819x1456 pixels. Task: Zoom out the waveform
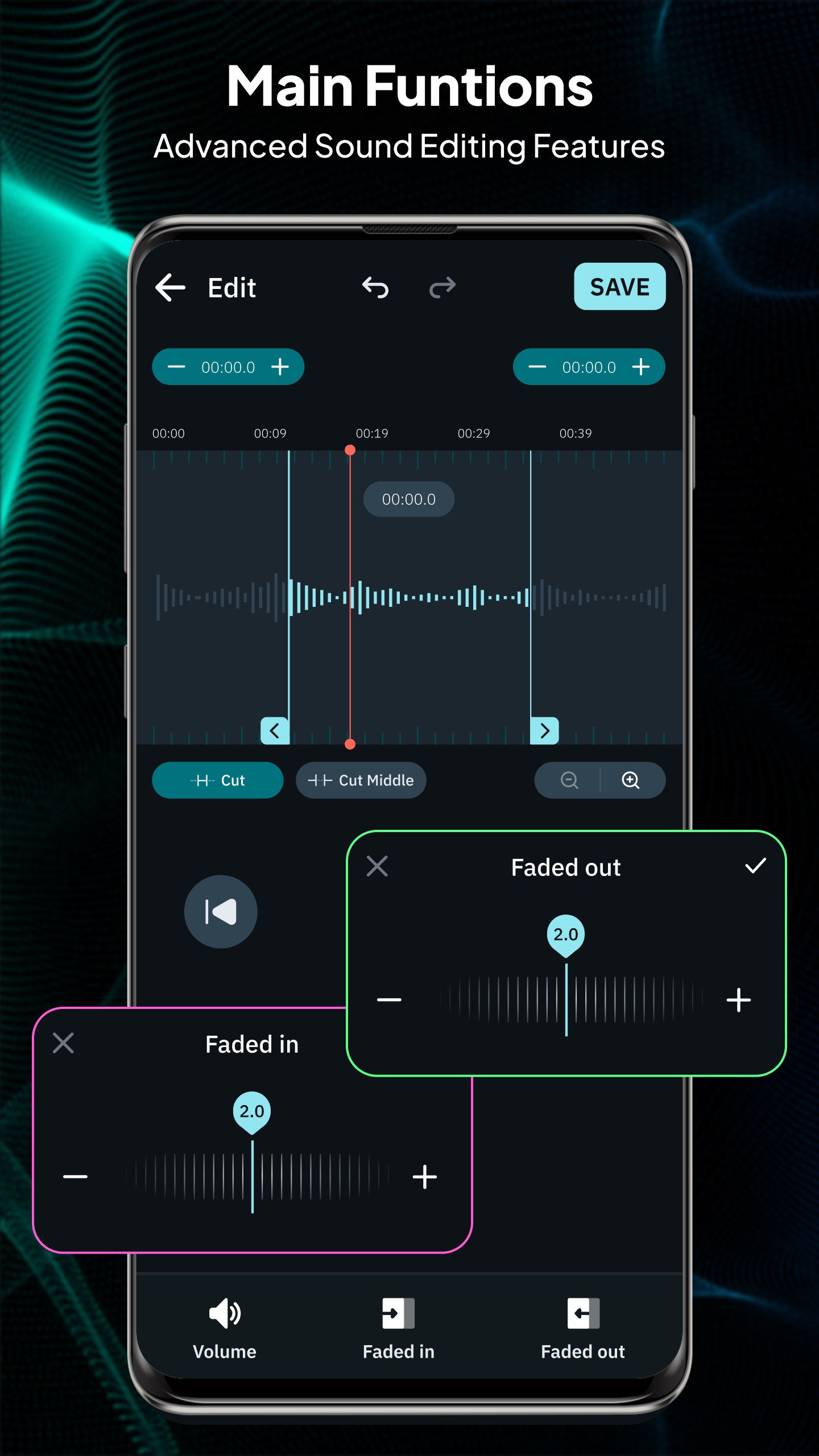(x=569, y=780)
